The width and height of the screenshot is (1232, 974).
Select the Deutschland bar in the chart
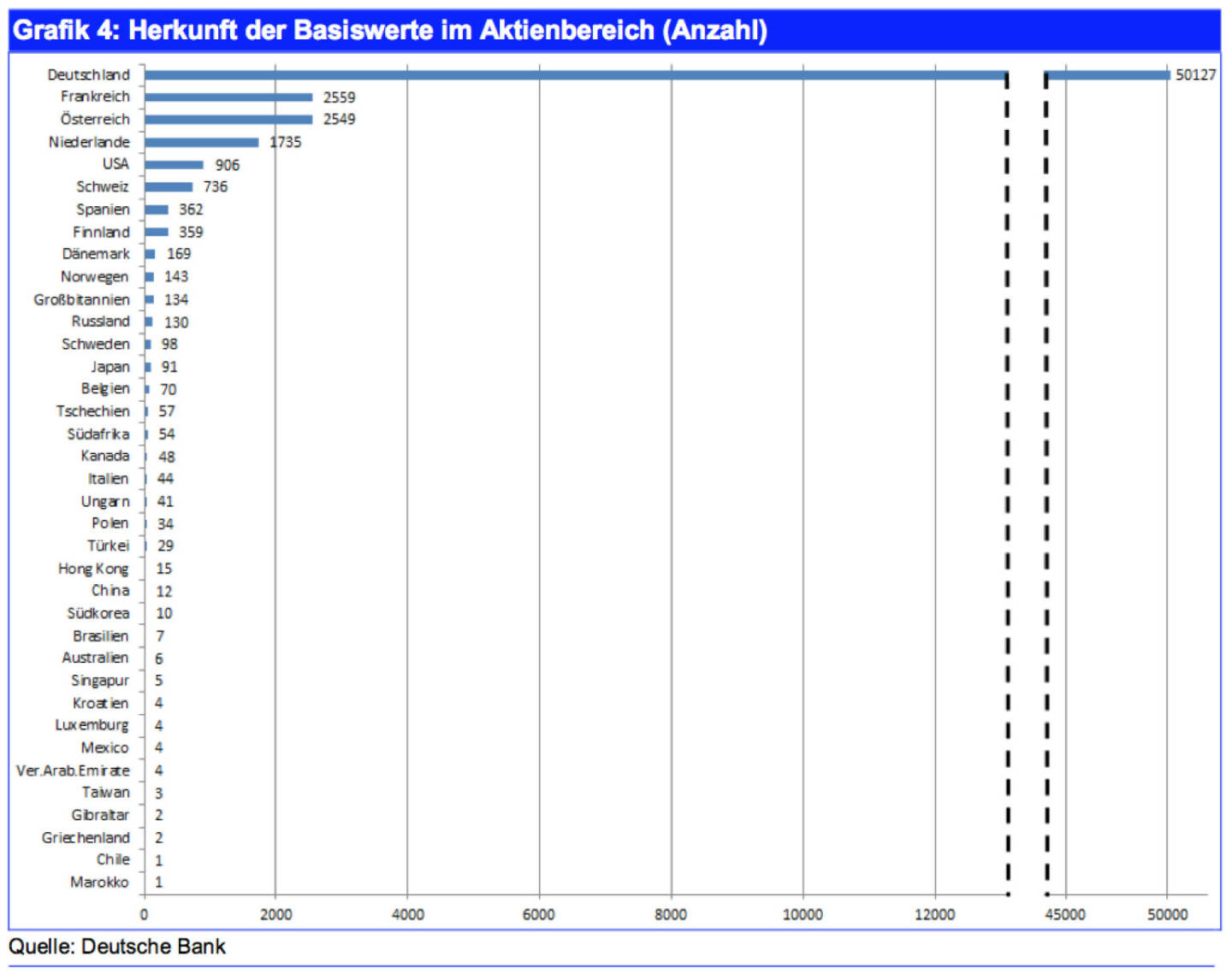tap(573, 75)
